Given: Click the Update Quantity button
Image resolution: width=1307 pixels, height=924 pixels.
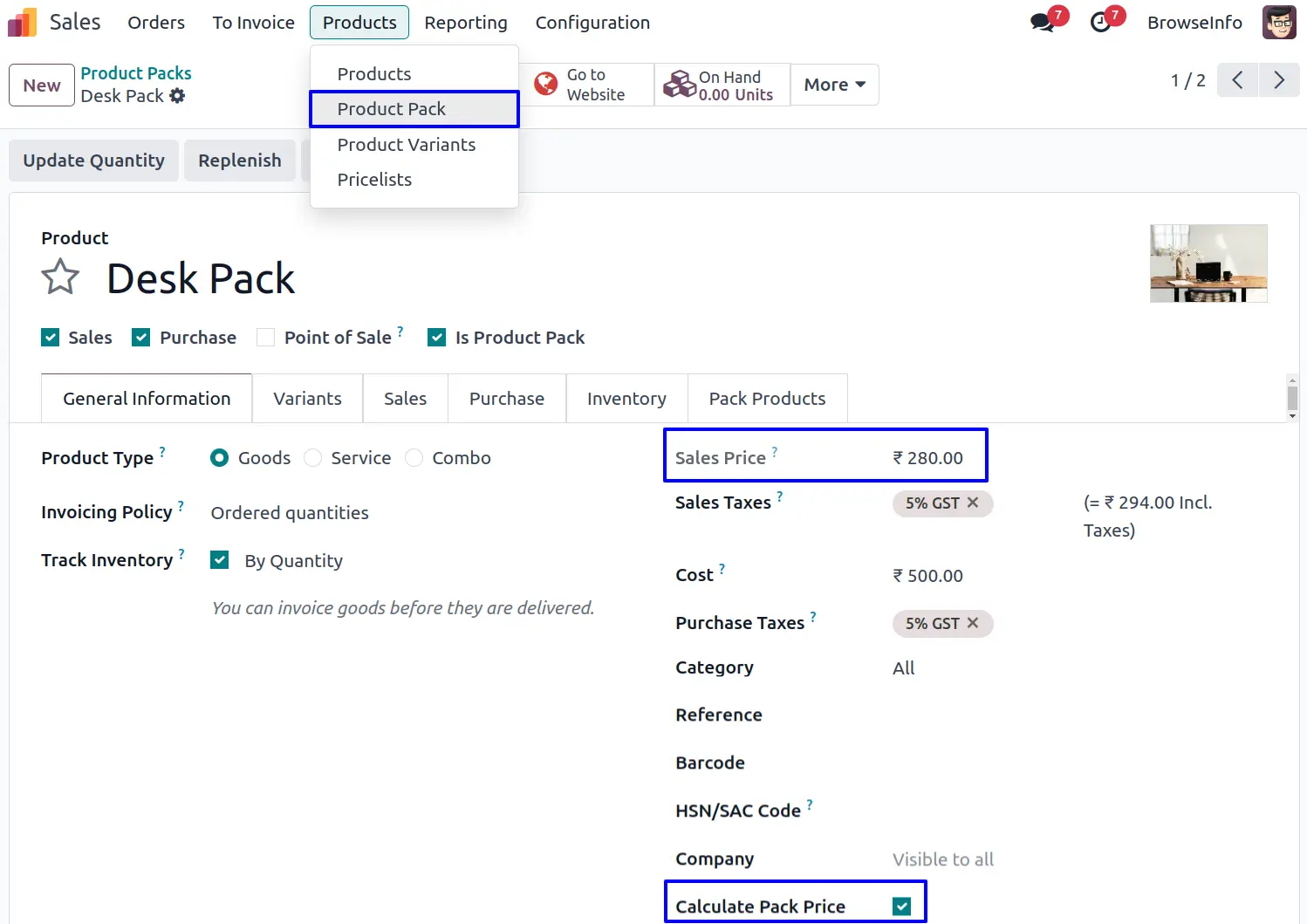Looking at the screenshot, I should tap(94, 161).
